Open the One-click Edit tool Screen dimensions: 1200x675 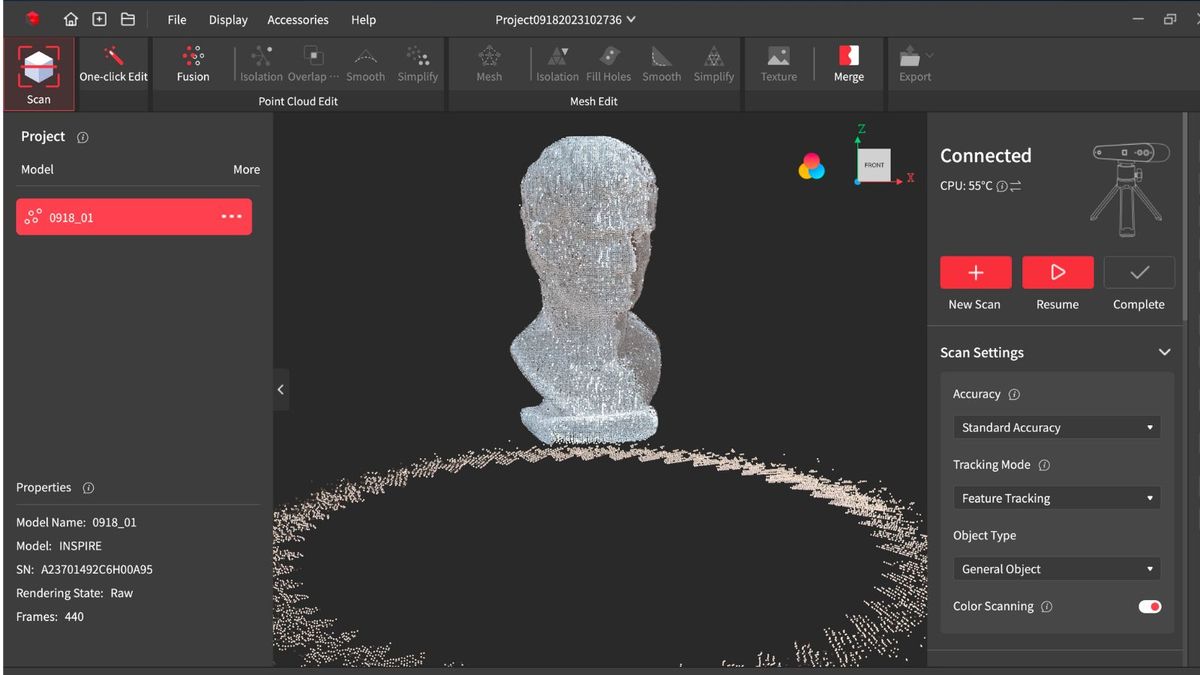[112, 62]
